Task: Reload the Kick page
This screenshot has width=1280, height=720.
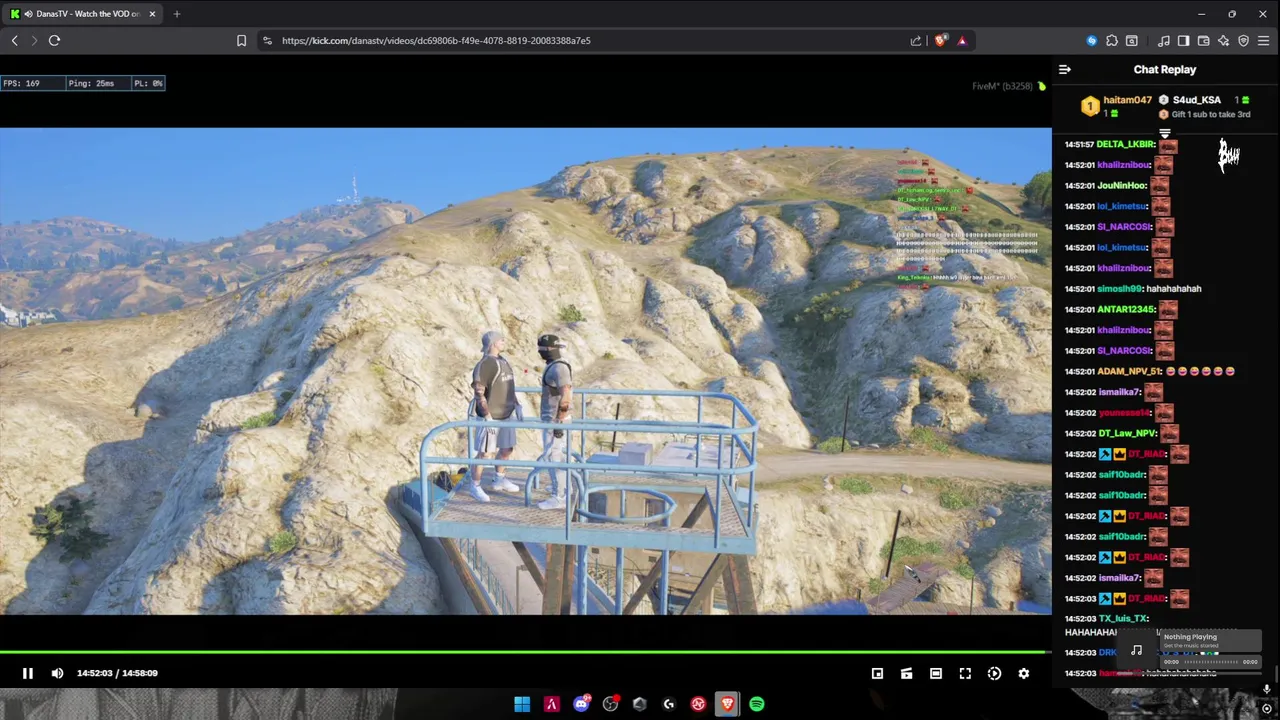Action: [x=54, y=41]
